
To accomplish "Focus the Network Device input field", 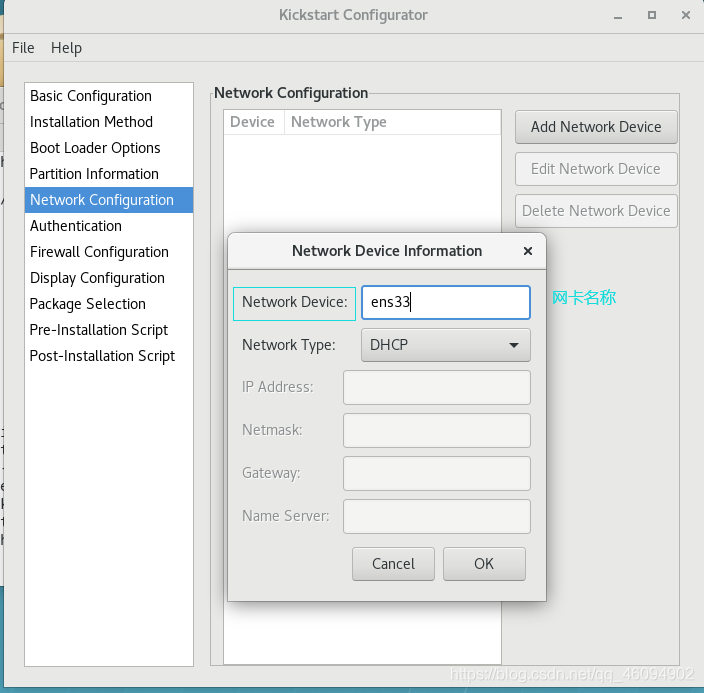I will click(446, 302).
